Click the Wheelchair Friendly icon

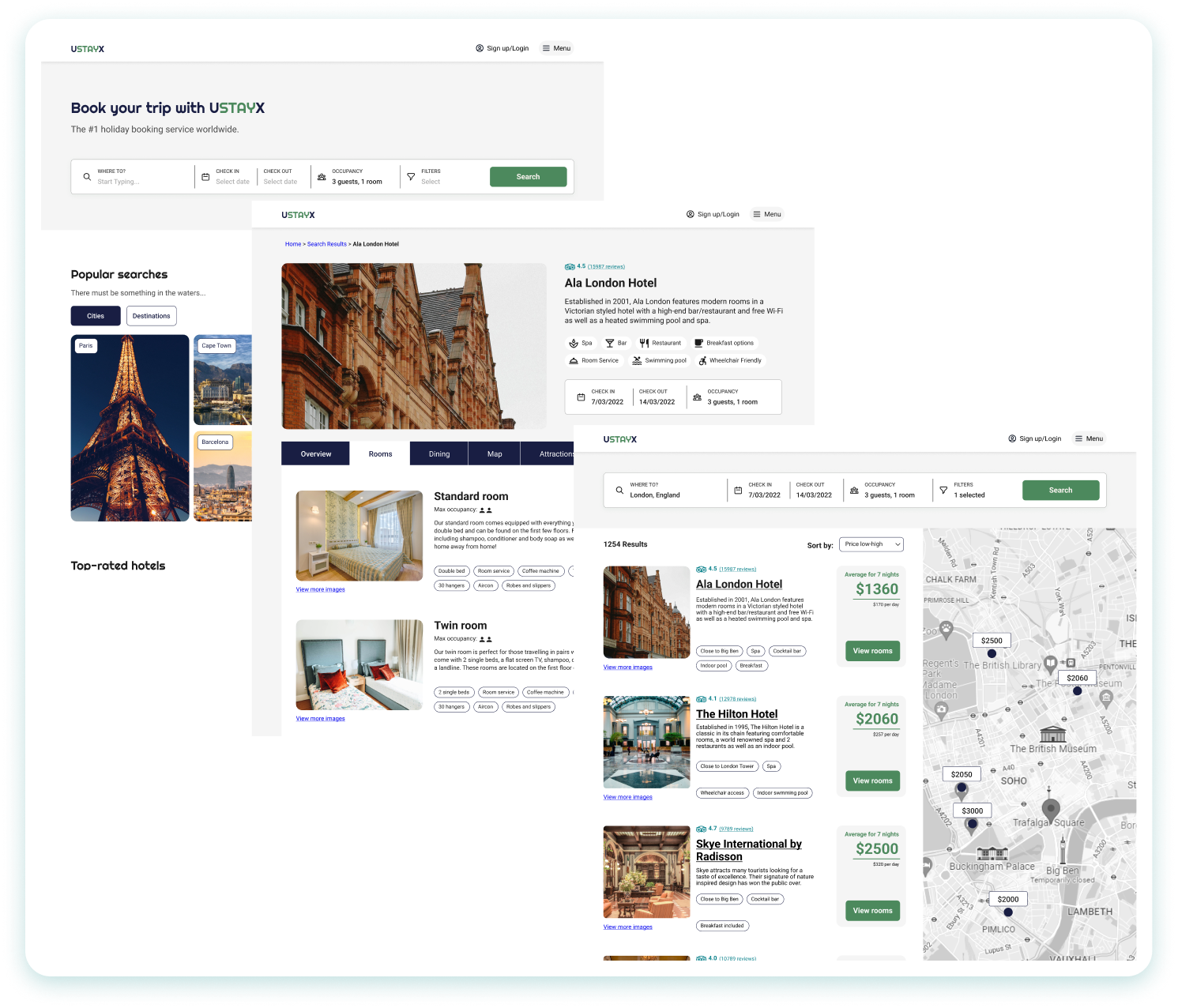coord(702,361)
